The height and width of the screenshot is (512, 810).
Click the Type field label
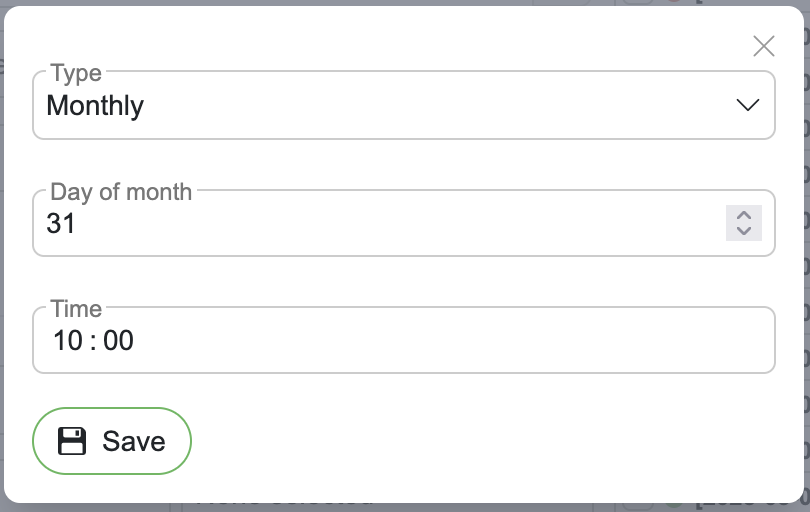click(x=76, y=73)
